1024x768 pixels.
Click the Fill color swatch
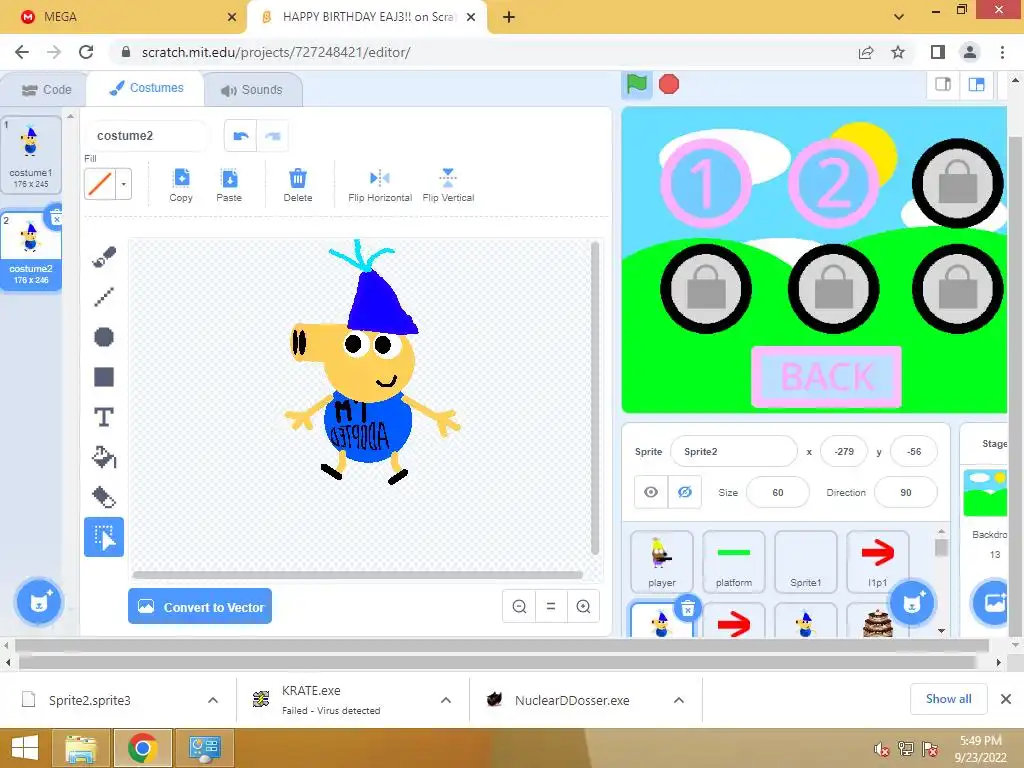pyautogui.click(x=100, y=184)
